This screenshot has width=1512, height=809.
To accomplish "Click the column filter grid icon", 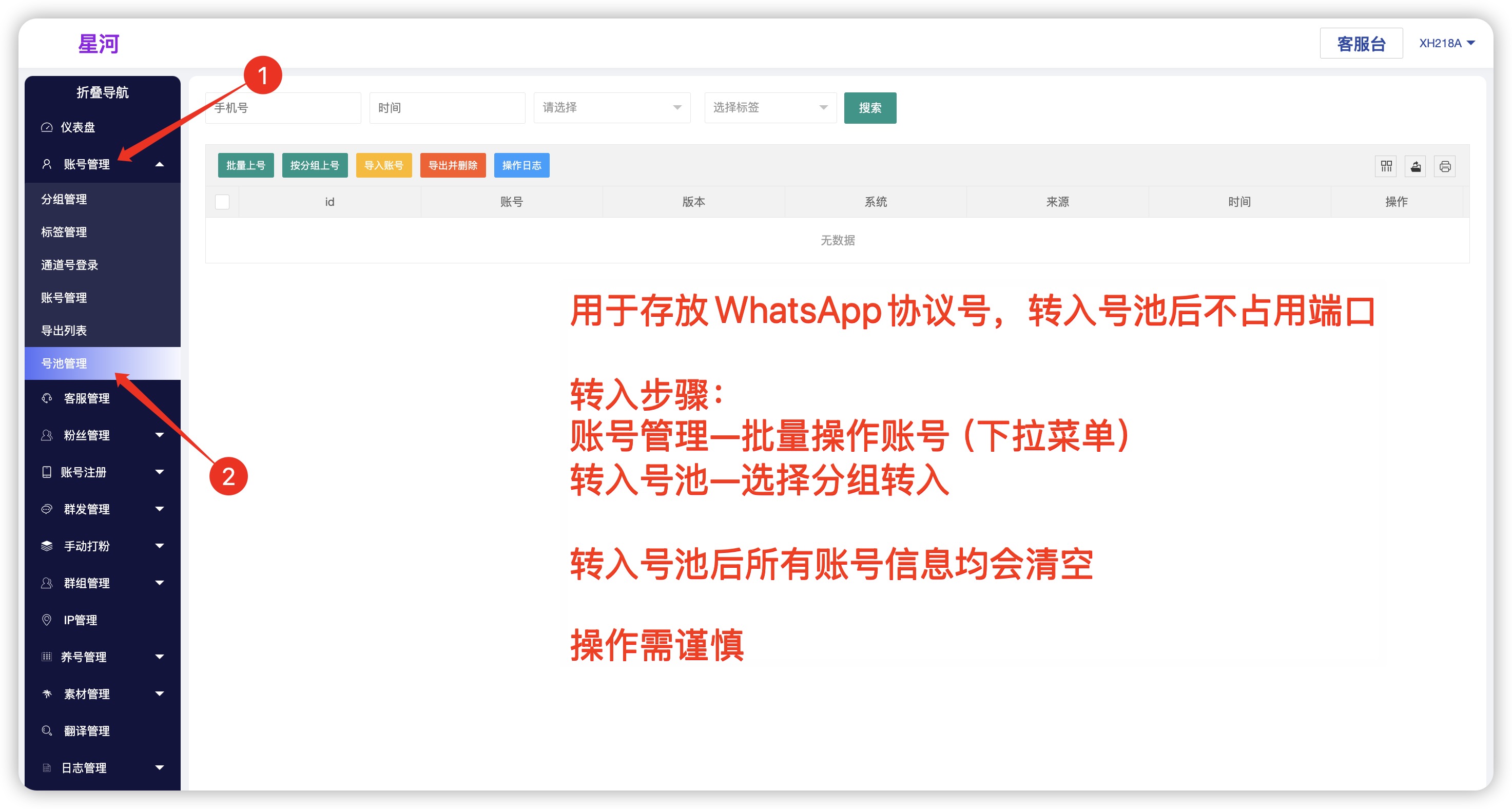I will click(1386, 166).
